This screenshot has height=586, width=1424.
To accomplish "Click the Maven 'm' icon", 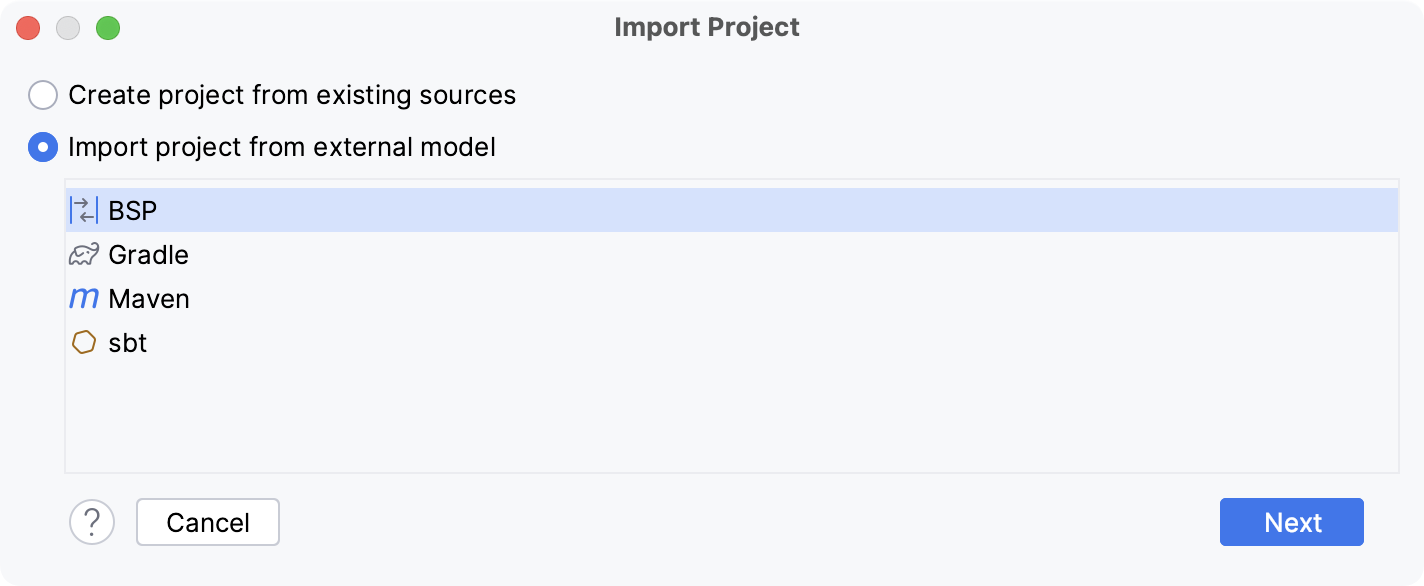I will point(84,298).
